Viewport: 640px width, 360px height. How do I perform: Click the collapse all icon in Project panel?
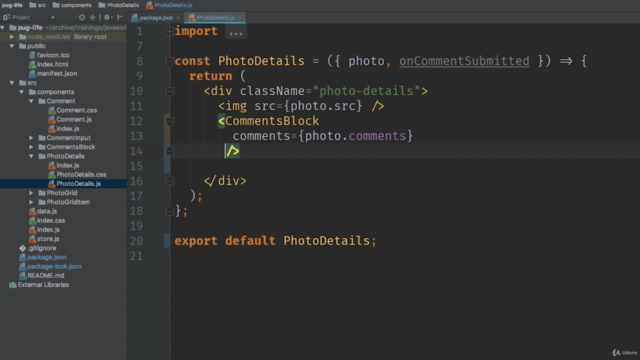tap(93, 17)
